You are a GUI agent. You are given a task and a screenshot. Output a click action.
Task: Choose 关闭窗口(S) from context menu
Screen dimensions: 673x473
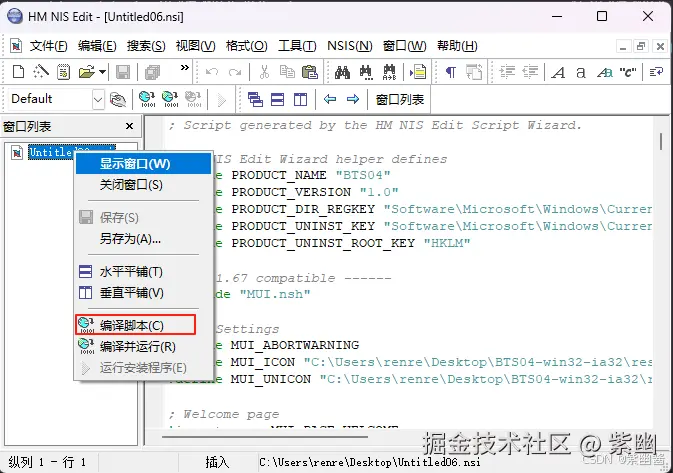143,185
